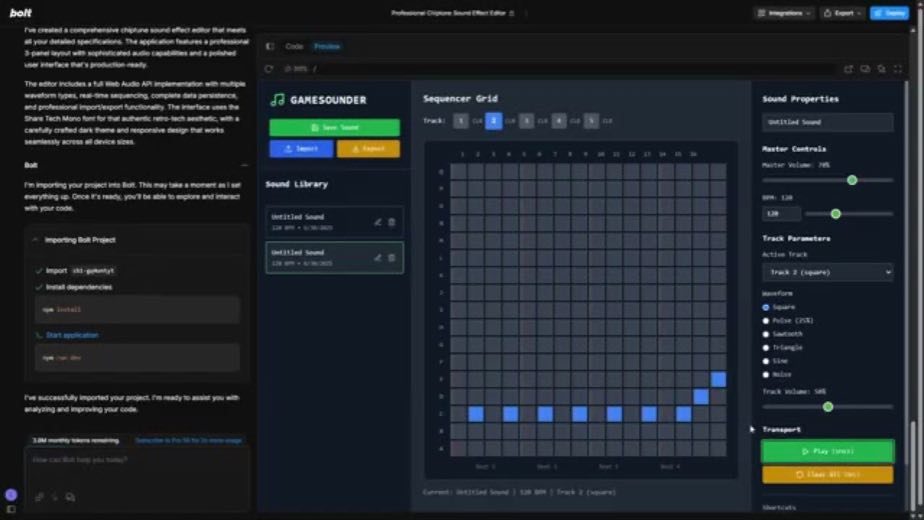Screen dimensions: 924x520
Task: Collapse the Bolt message with the dash icon
Action: 244,165
